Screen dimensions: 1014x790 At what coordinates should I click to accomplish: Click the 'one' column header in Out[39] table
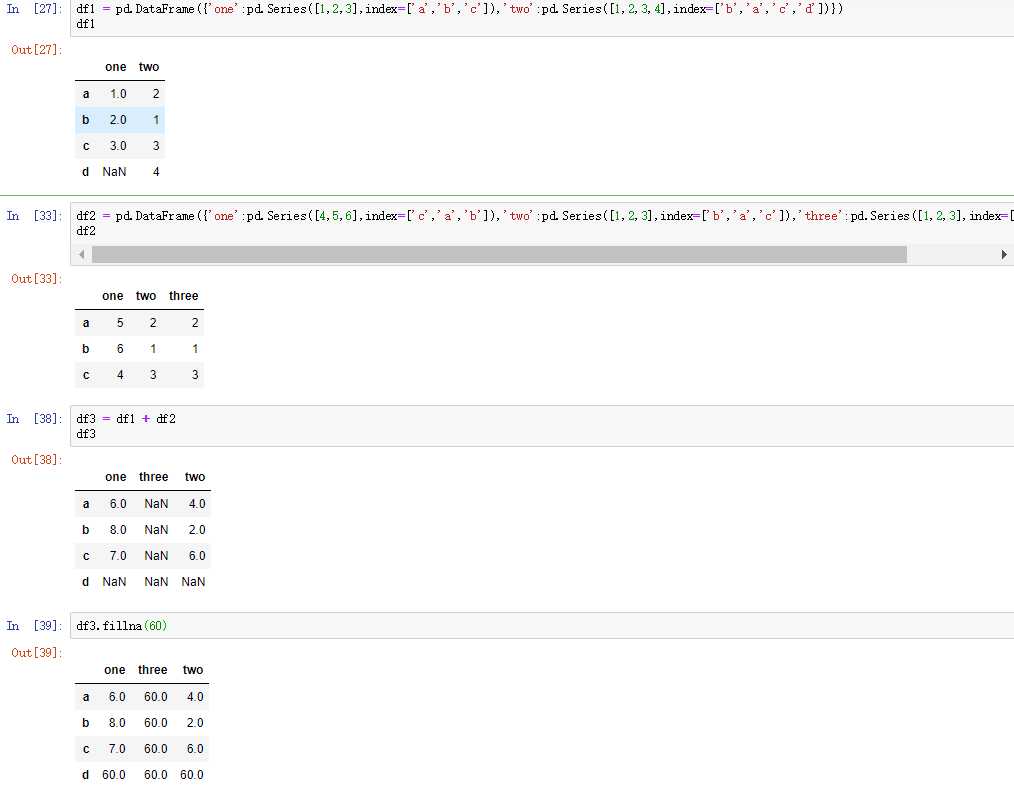[x=114, y=670]
